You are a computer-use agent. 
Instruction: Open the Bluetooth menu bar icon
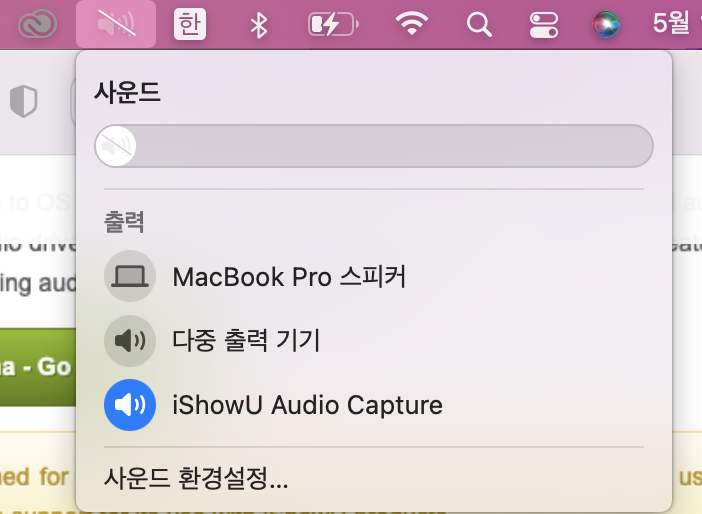click(259, 25)
